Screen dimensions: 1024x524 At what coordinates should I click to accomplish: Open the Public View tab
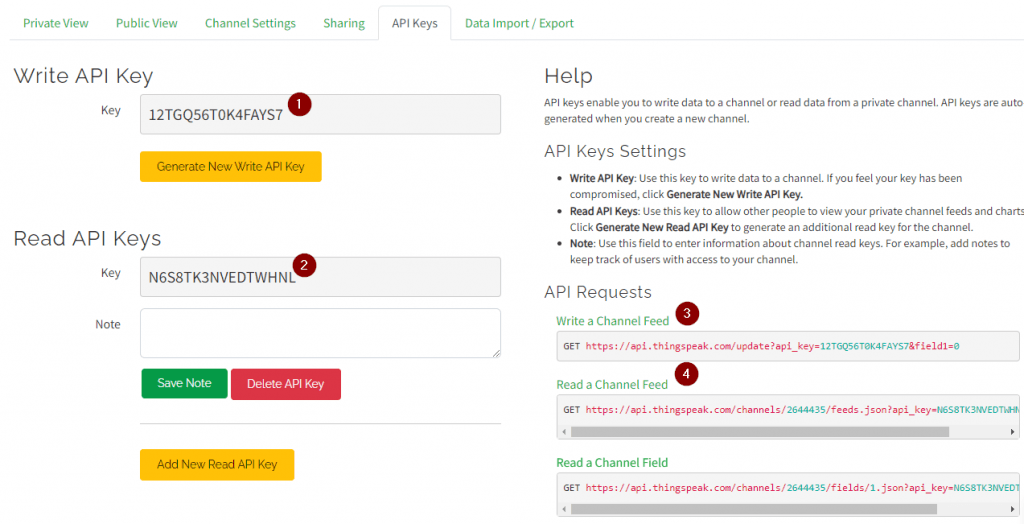pos(147,23)
